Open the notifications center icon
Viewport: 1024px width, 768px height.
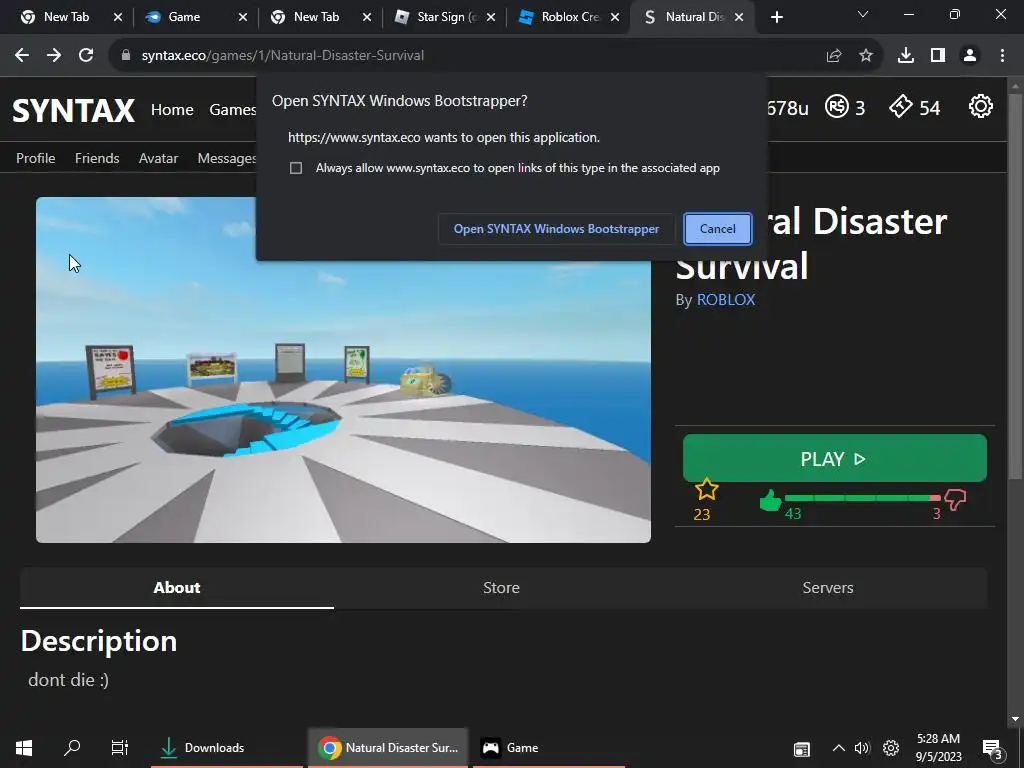click(x=992, y=749)
